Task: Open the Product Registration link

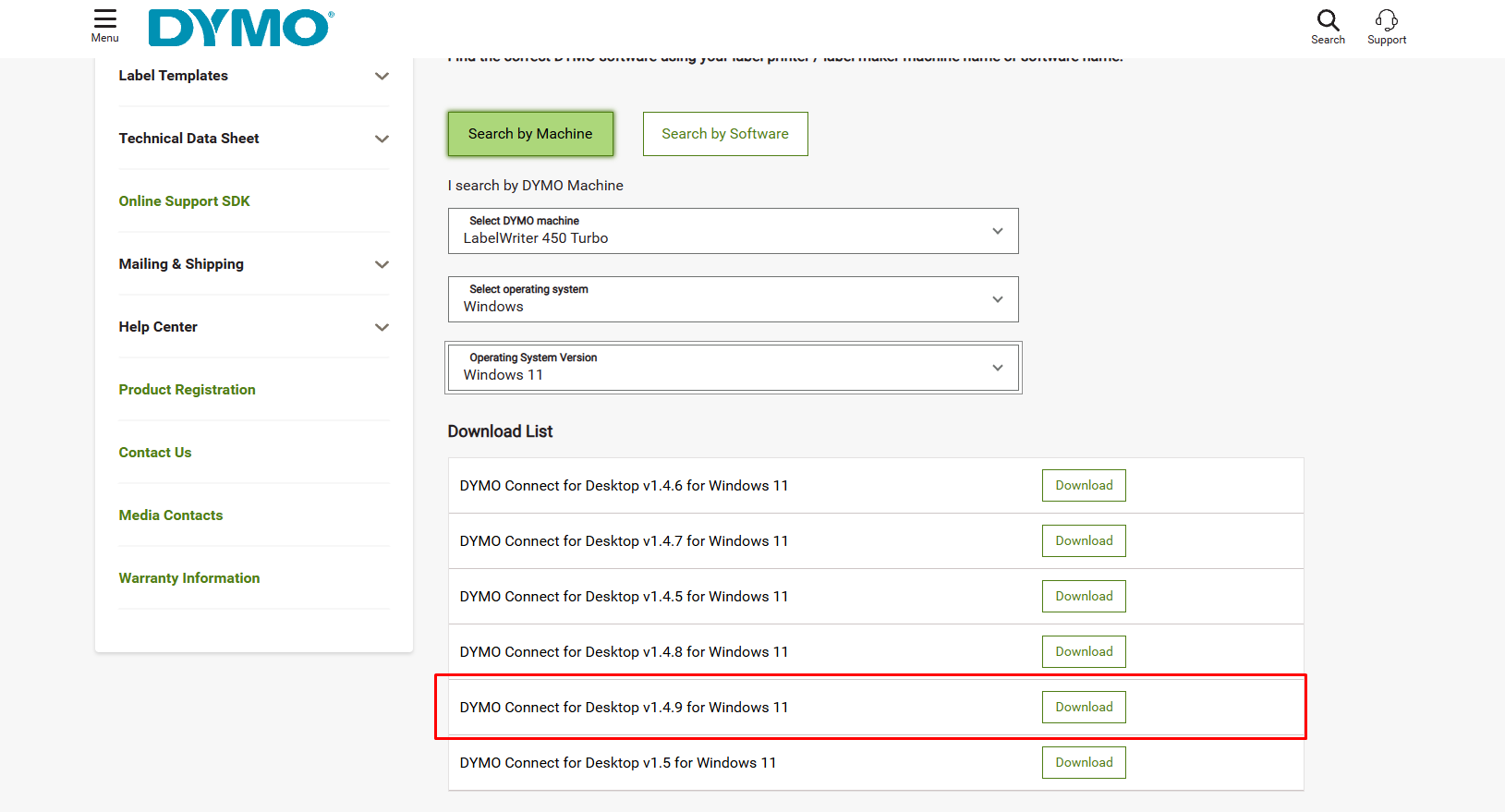Action: point(187,390)
